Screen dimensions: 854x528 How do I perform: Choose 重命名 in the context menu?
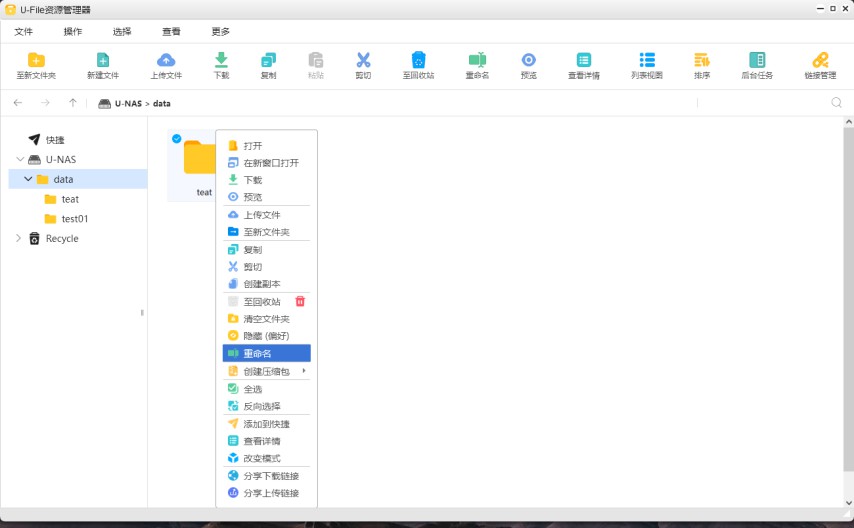[266, 353]
